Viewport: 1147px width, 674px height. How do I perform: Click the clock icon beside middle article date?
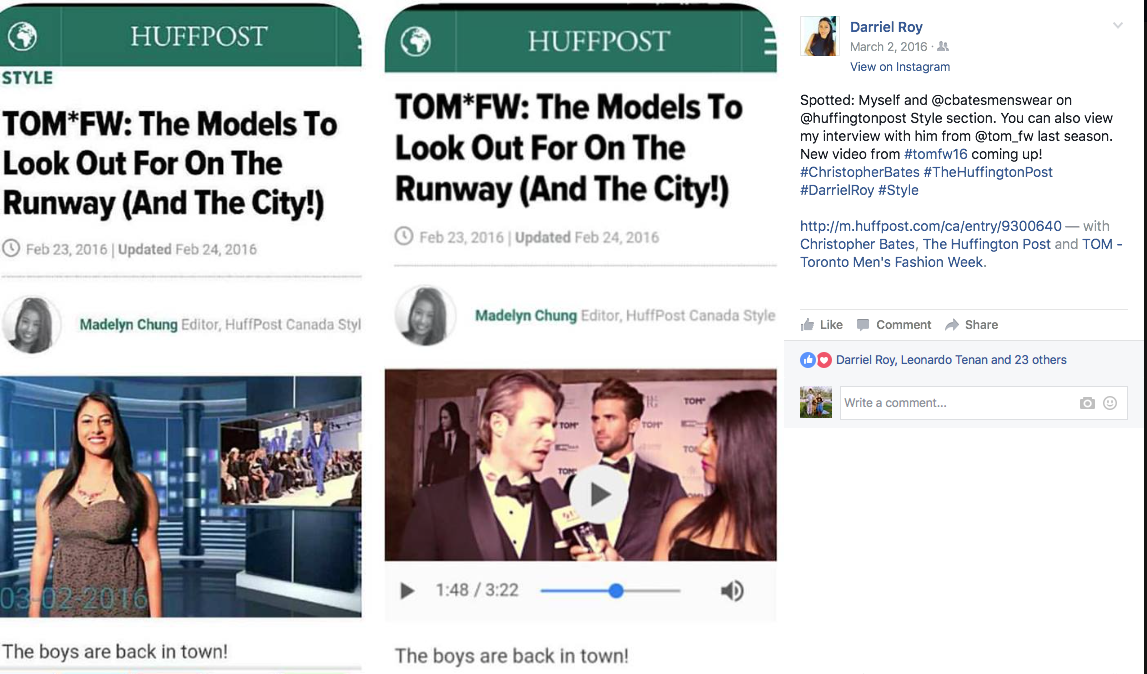pyautogui.click(x=404, y=236)
